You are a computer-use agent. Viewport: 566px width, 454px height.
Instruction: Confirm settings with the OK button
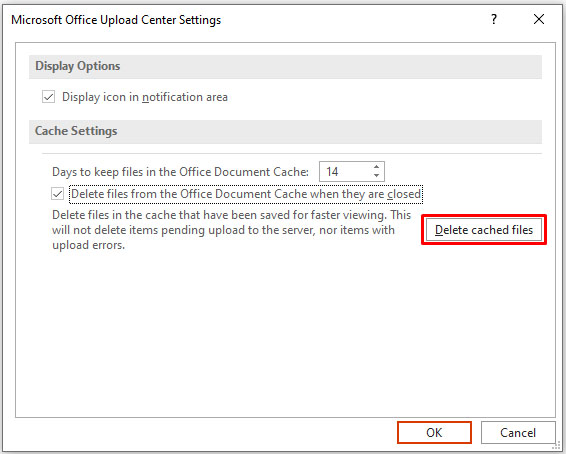pos(434,432)
